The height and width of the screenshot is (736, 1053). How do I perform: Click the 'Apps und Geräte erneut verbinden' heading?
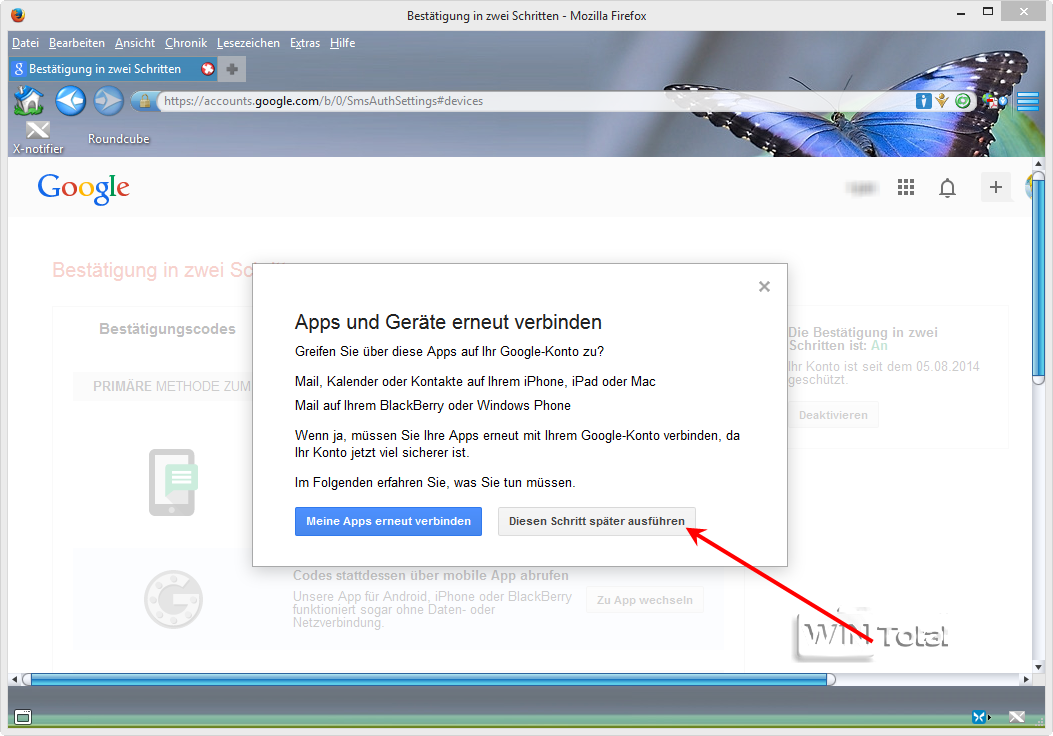coord(448,322)
